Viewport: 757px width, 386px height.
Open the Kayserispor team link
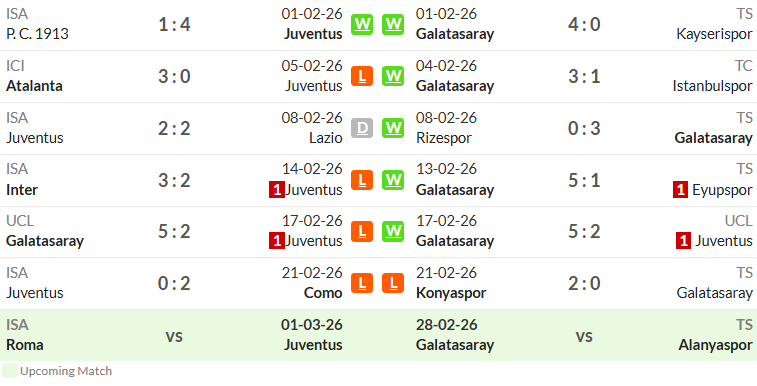tap(714, 34)
